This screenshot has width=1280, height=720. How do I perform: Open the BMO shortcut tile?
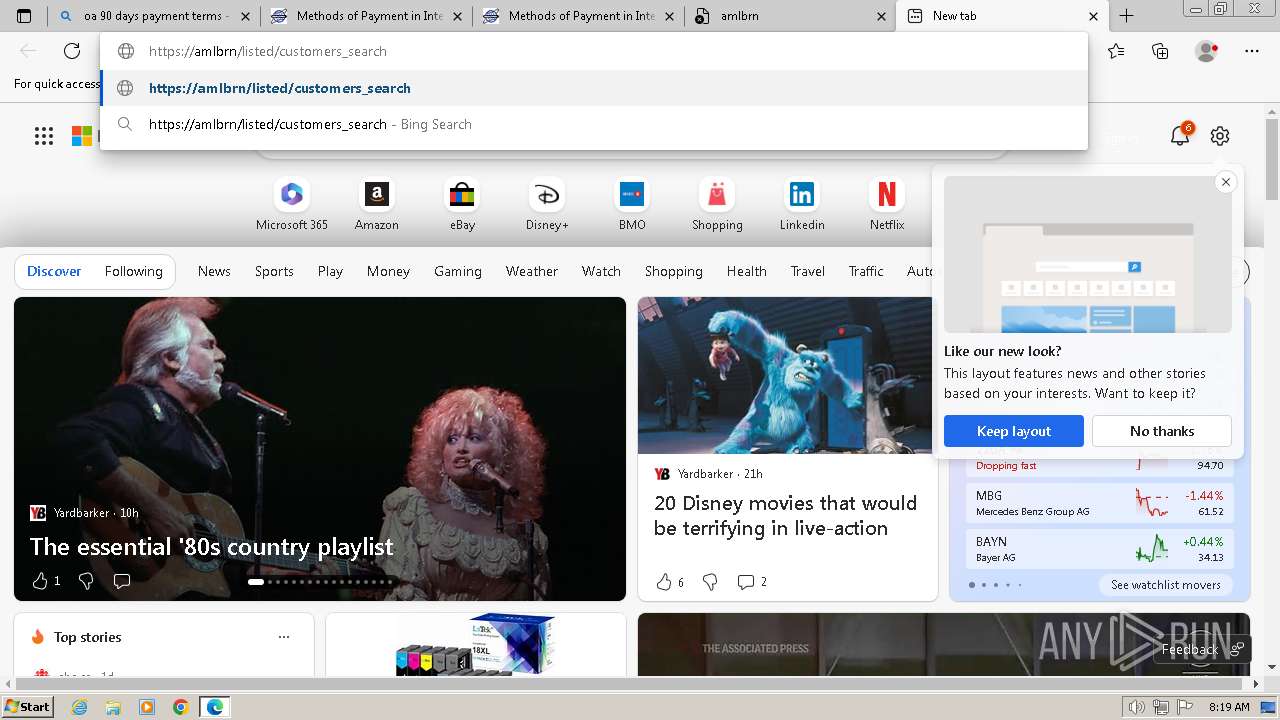click(632, 205)
